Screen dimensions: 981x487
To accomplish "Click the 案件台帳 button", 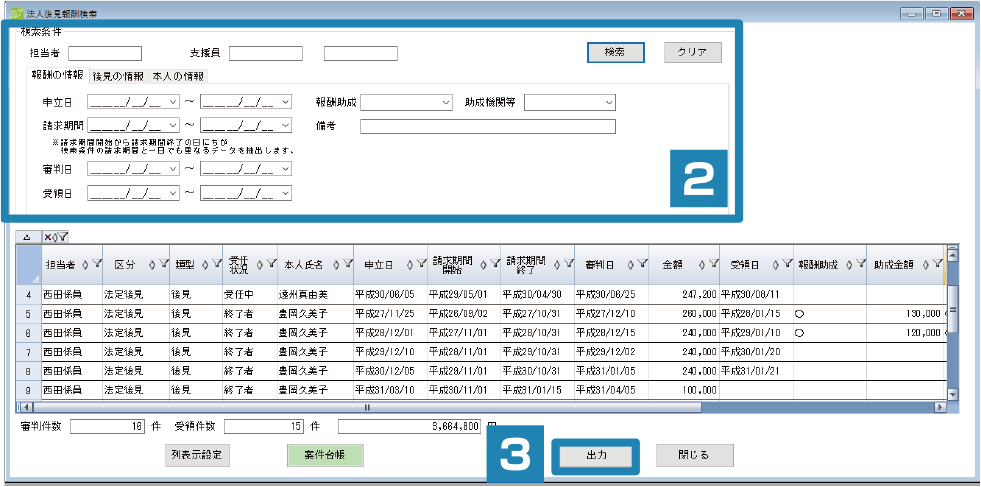I will pyautogui.click(x=325, y=455).
